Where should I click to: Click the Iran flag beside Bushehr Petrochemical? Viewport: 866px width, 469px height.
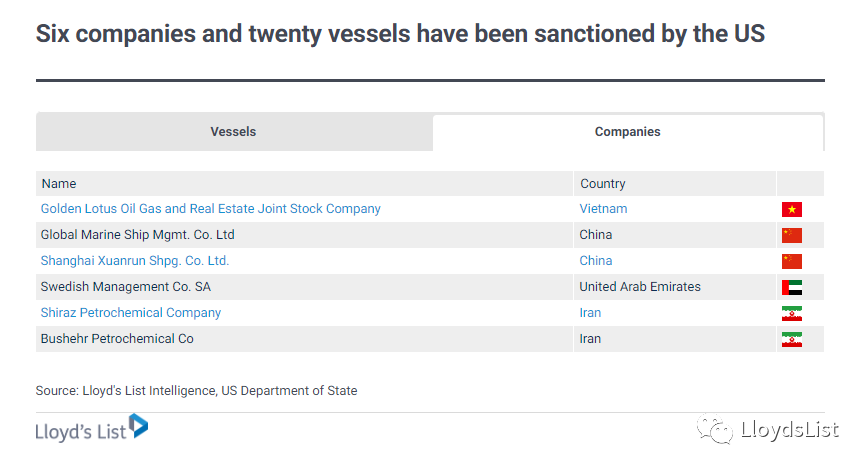[791, 339]
